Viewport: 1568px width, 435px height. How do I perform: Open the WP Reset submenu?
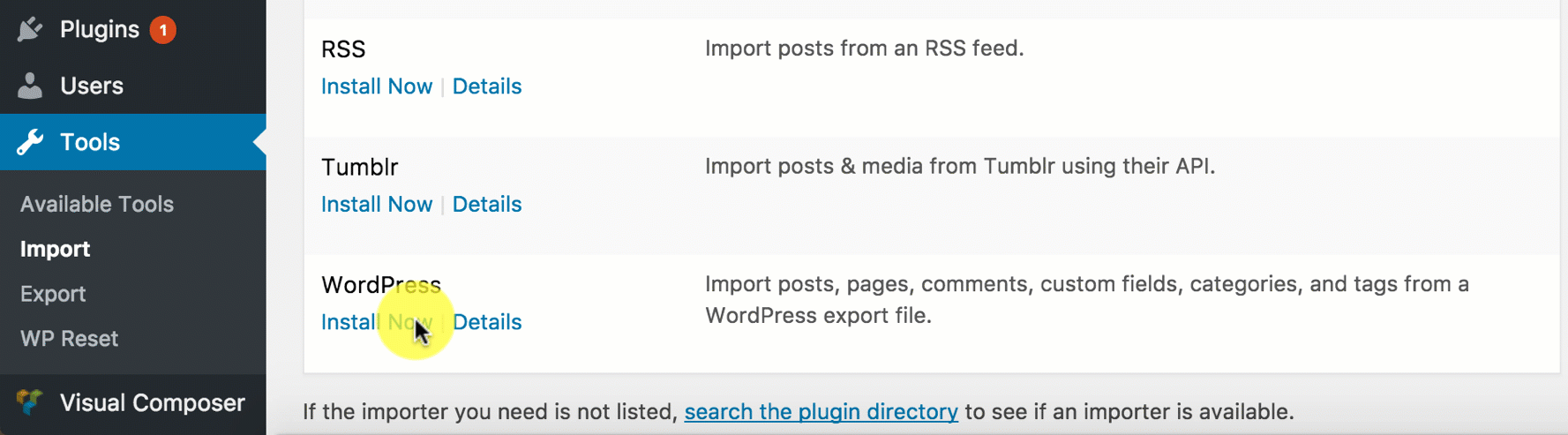tap(69, 339)
